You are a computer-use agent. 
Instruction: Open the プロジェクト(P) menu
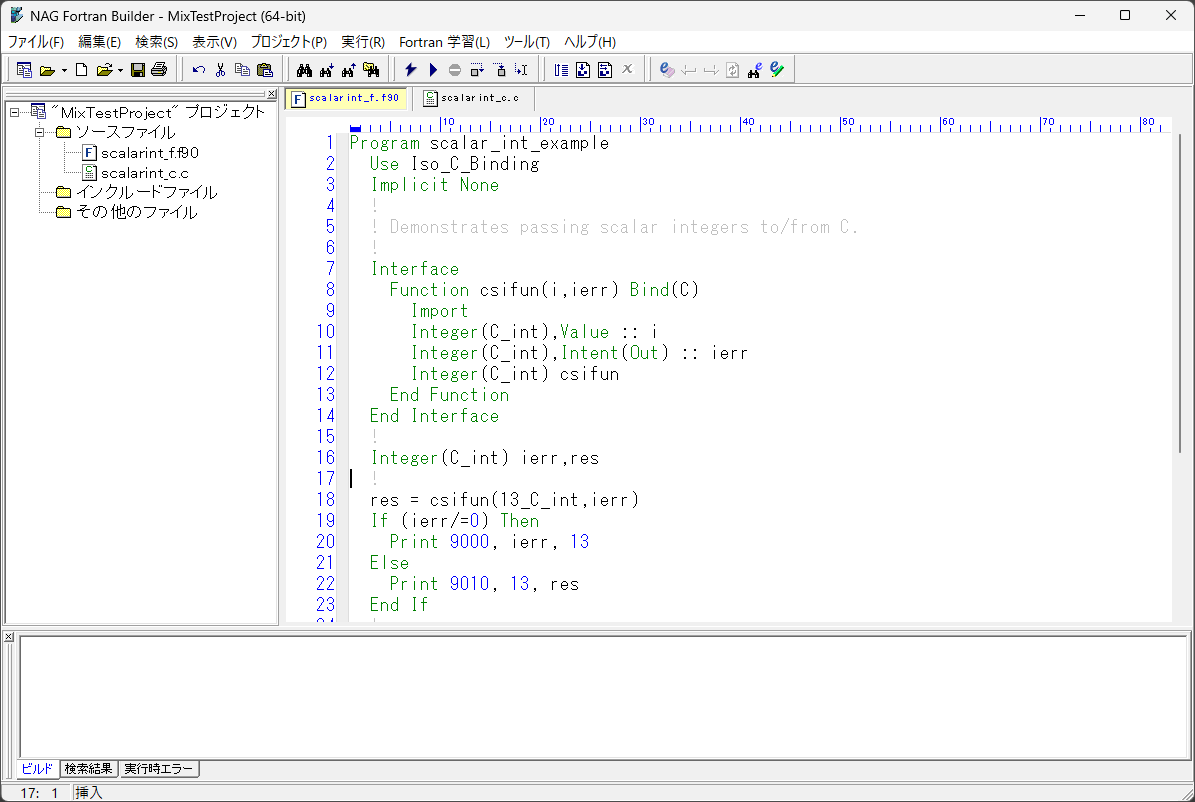[x=288, y=42]
